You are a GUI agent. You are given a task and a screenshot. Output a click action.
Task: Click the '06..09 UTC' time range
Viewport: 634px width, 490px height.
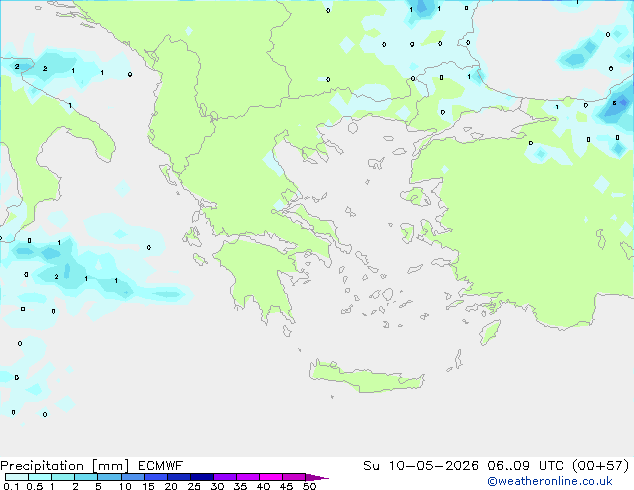point(525,466)
